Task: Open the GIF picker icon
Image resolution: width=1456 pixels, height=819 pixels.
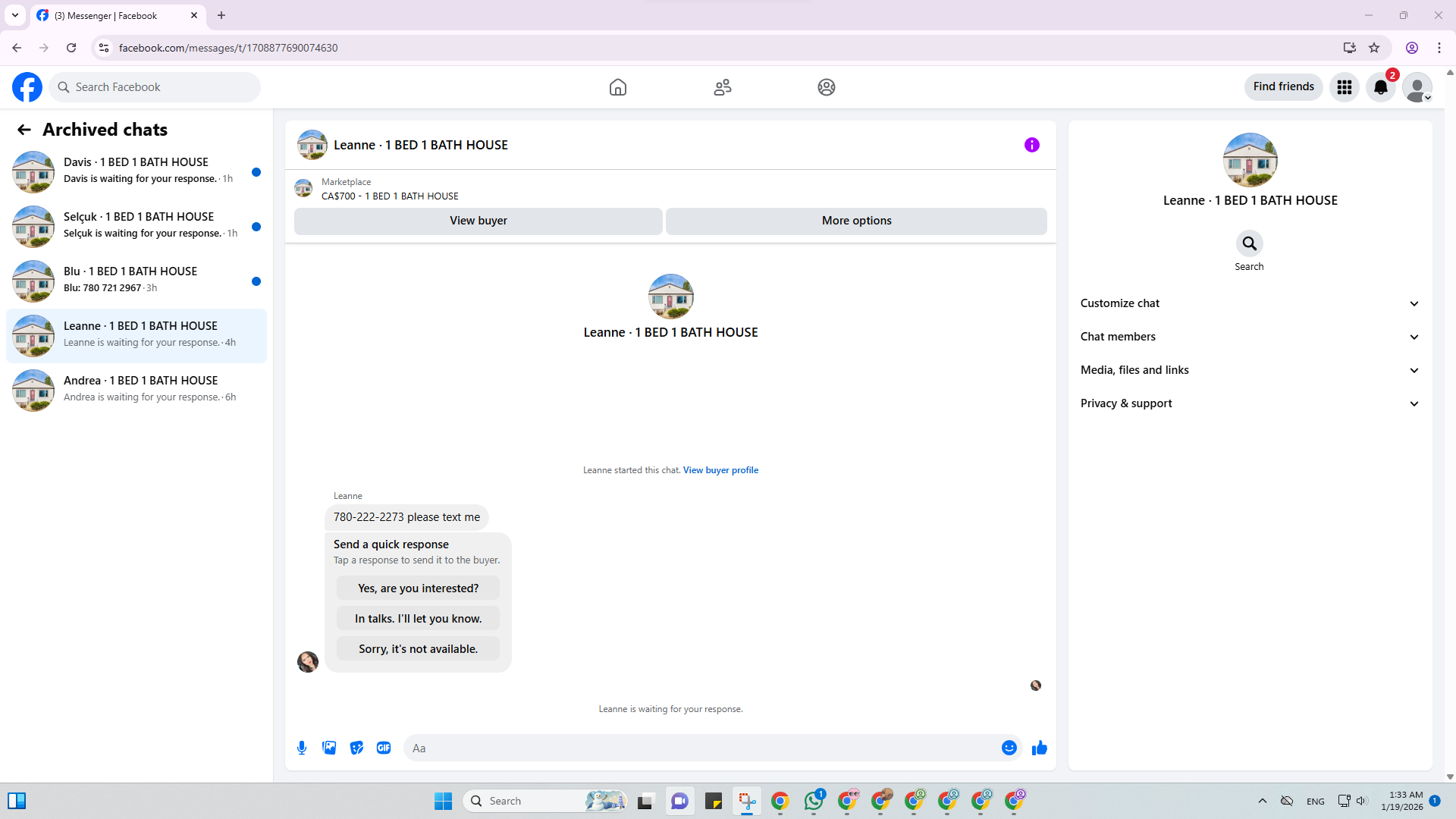Action: 384,748
